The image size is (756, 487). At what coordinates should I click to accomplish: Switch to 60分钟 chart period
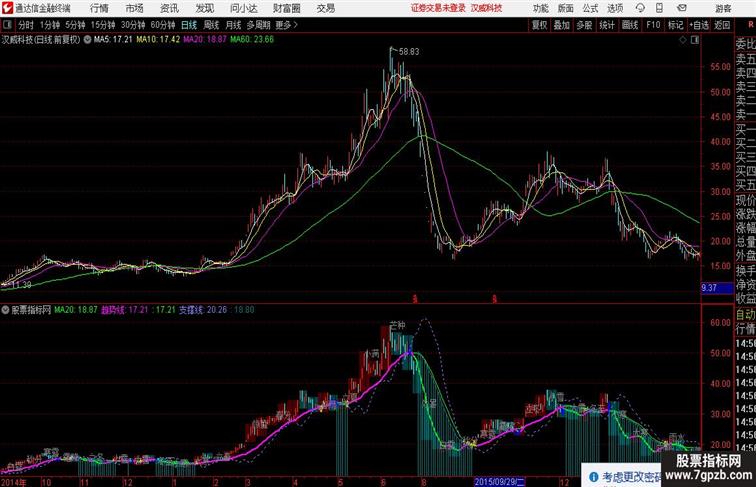pos(163,25)
